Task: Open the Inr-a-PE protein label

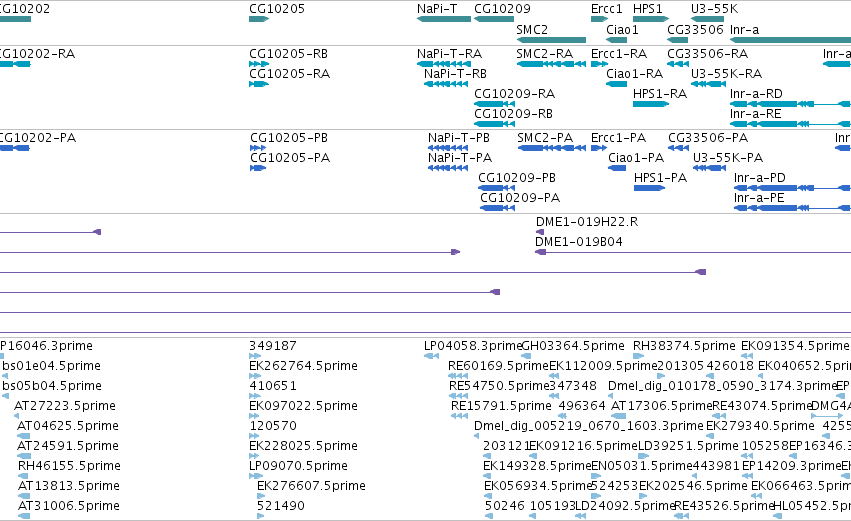Action: [759, 198]
